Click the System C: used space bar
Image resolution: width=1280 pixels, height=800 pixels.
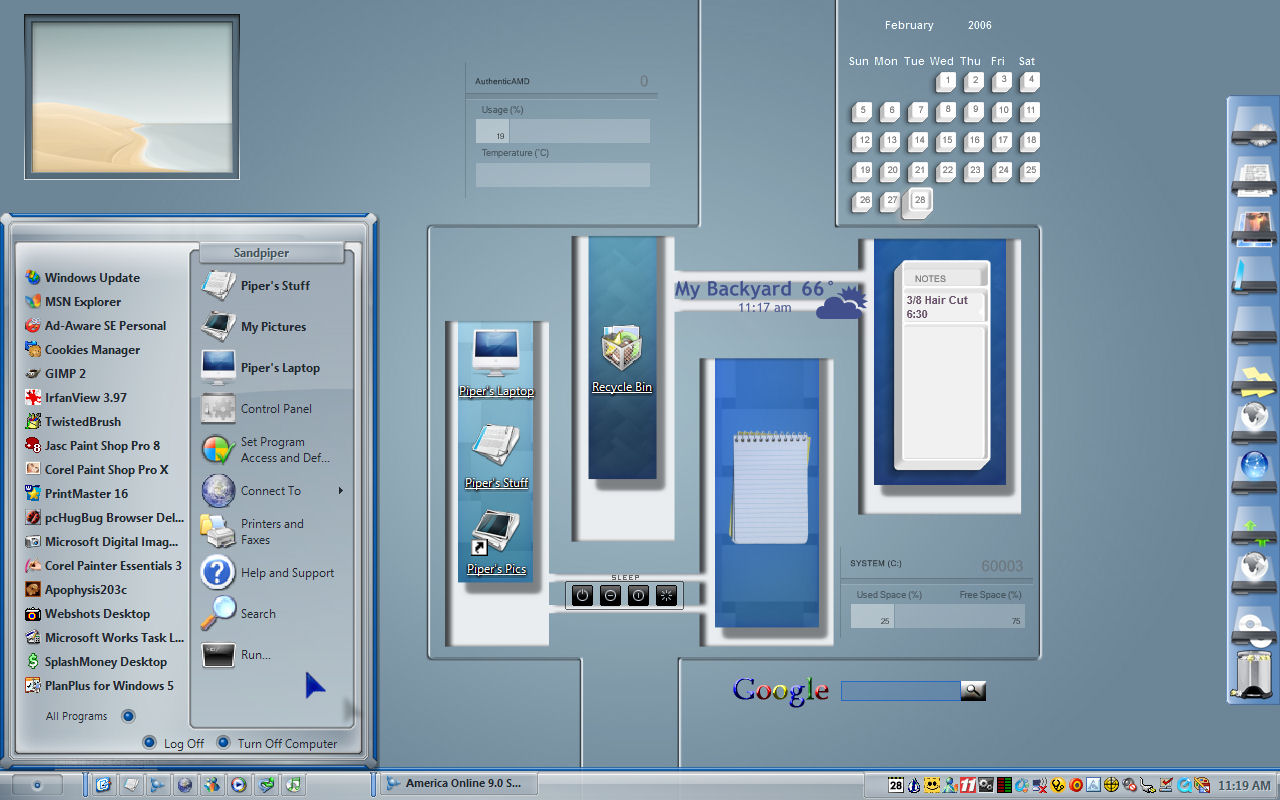click(x=872, y=616)
